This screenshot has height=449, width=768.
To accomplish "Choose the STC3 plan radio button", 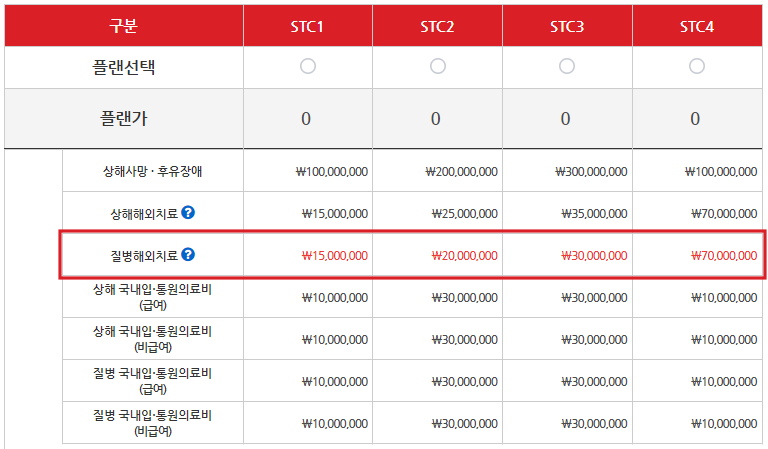I will 567,66.
